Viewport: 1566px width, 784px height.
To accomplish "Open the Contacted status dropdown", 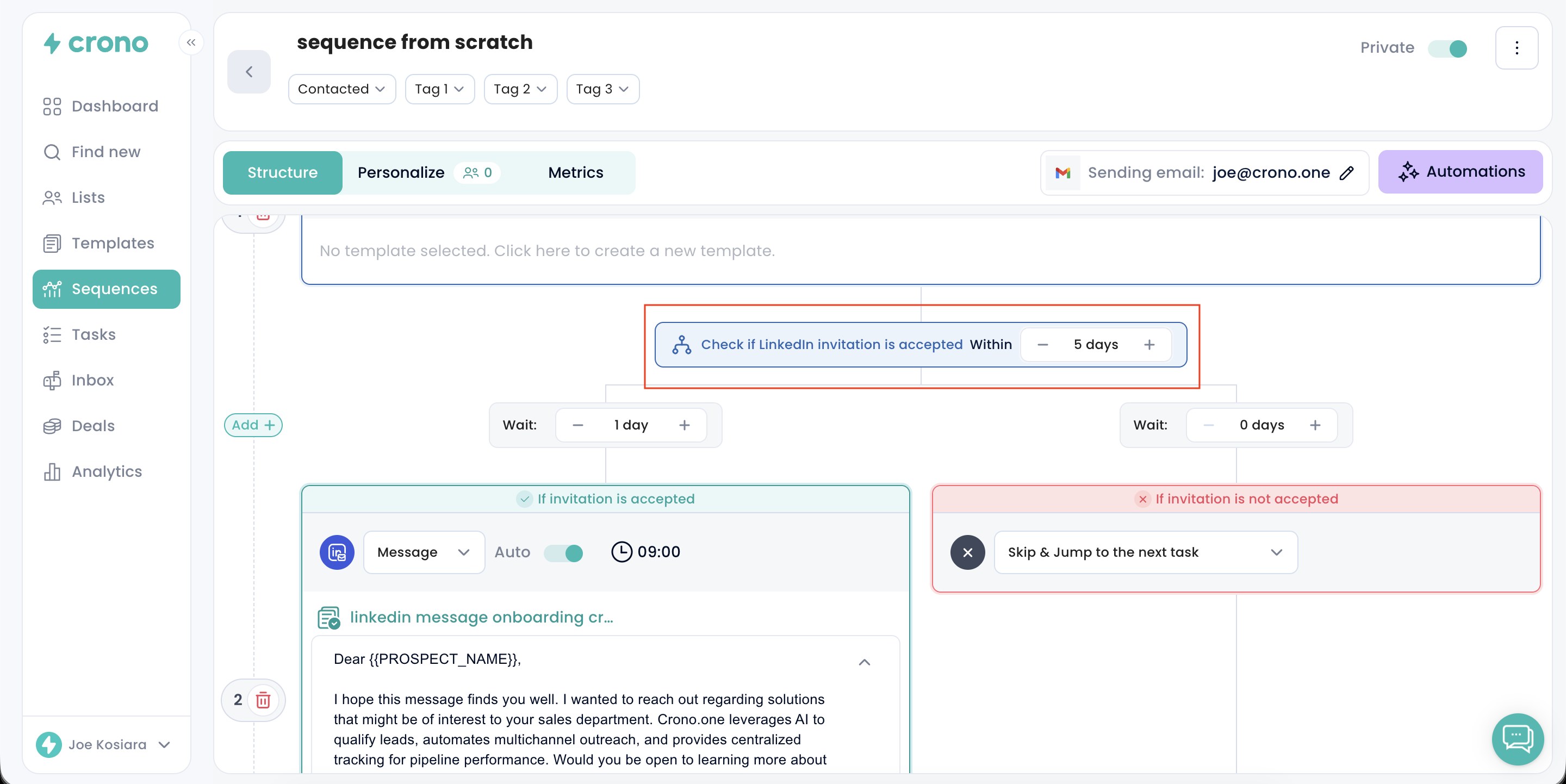I will pos(341,89).
